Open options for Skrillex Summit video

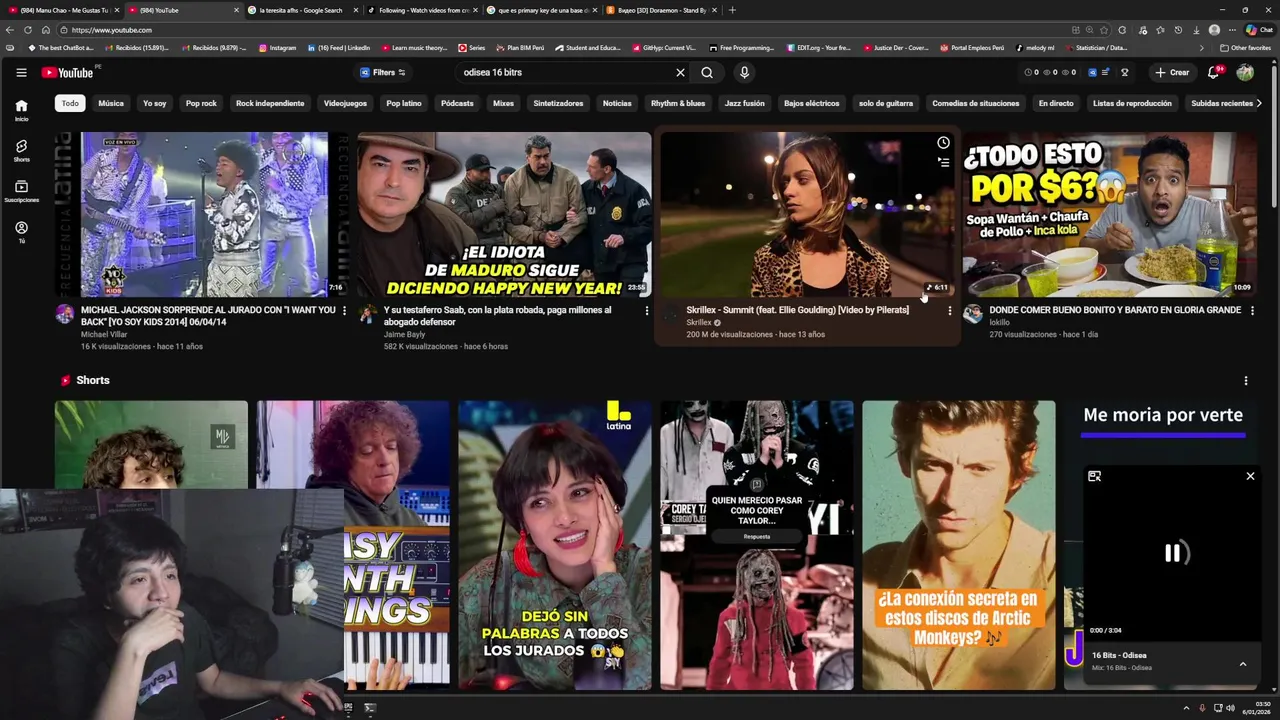950,311
